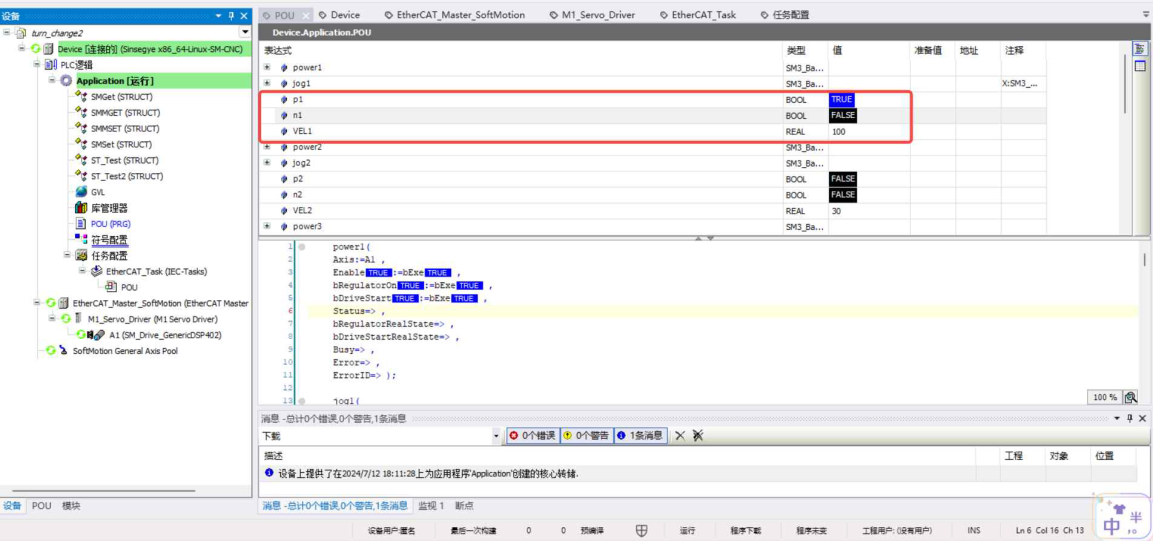Click the shield icon in status bar

pyautogui.click(x=641, y=530)
